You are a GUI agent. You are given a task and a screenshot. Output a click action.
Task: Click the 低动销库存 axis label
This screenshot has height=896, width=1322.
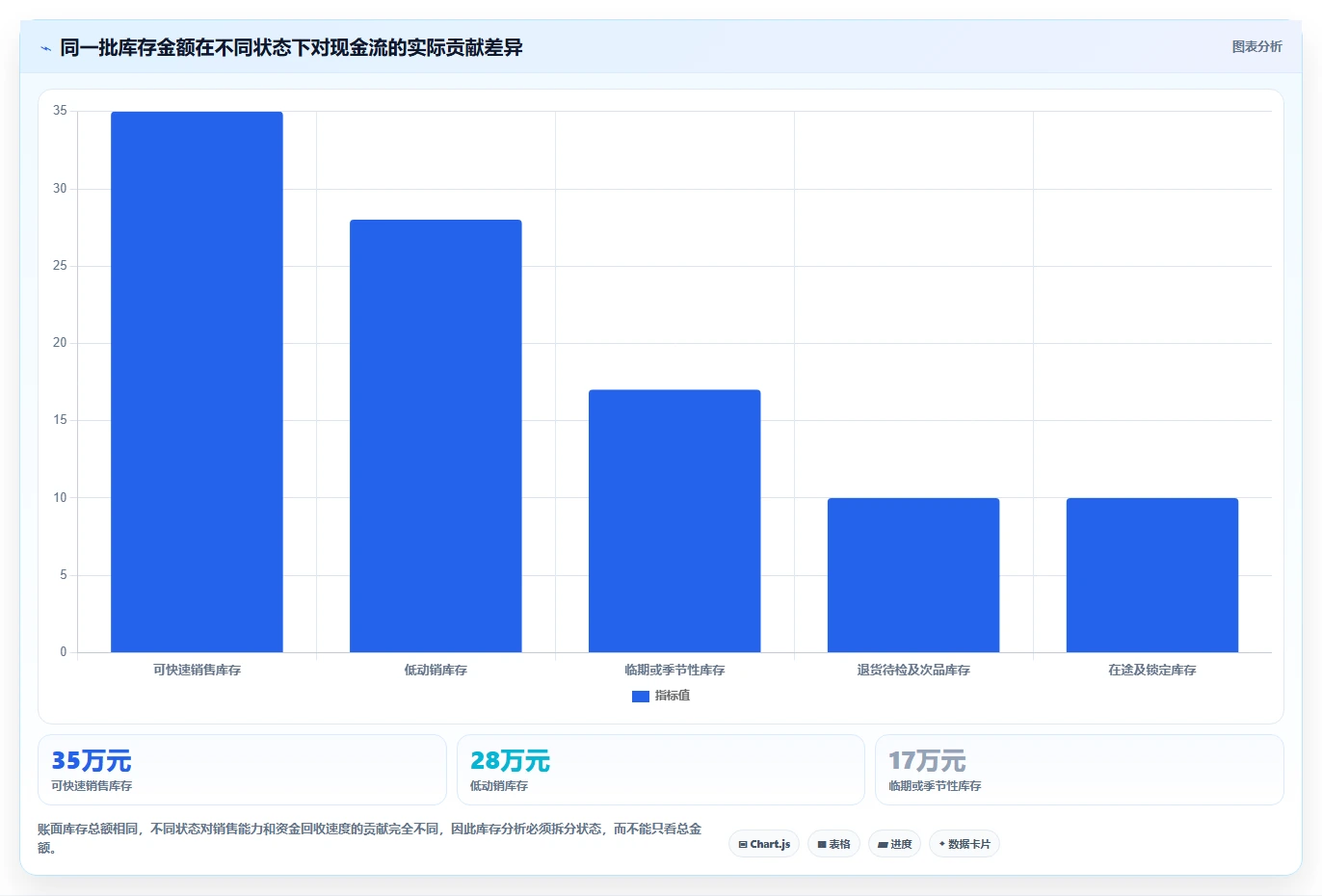pos(436,670)
